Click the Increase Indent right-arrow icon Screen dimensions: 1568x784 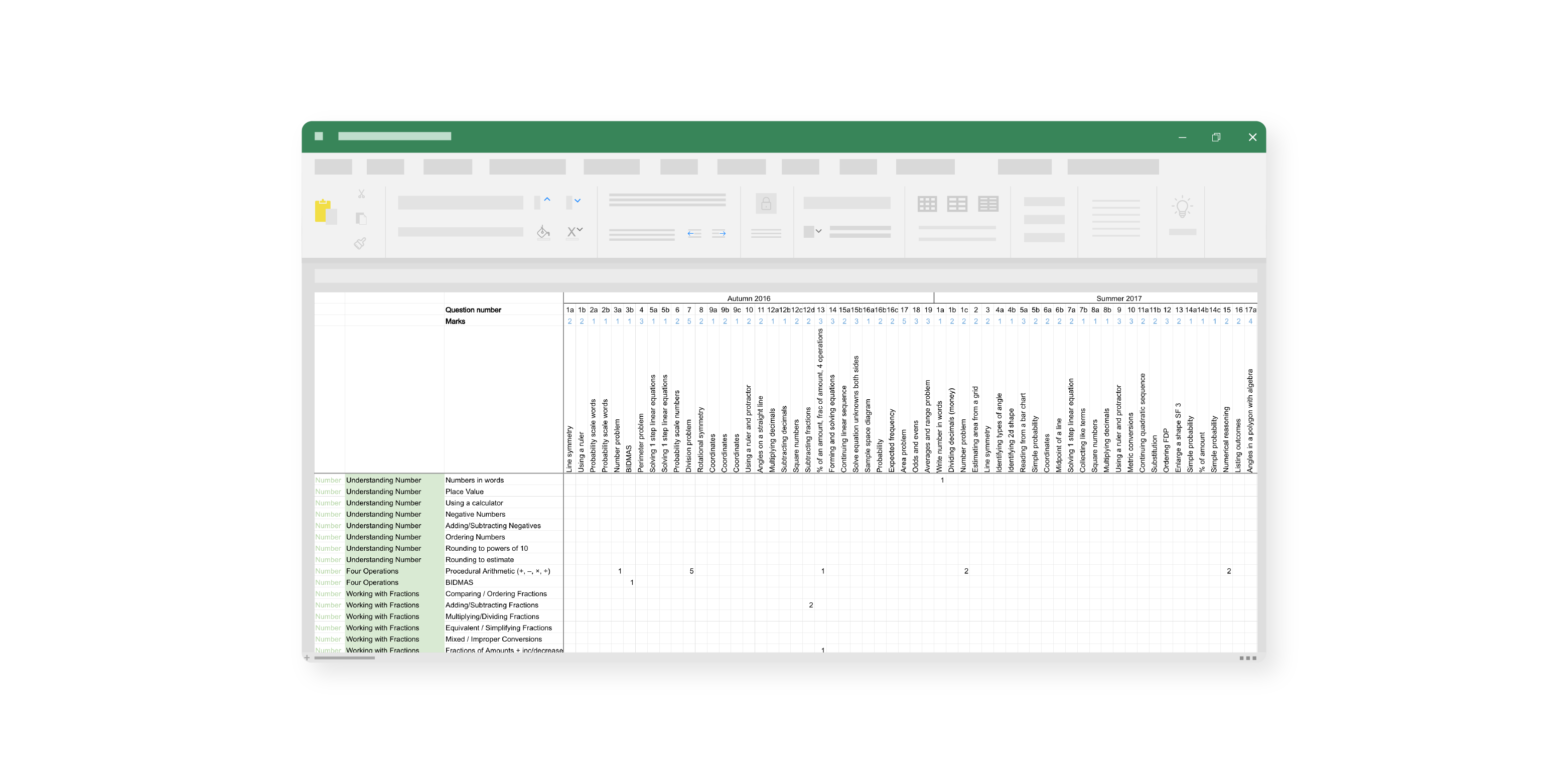[x=719, y=233]
